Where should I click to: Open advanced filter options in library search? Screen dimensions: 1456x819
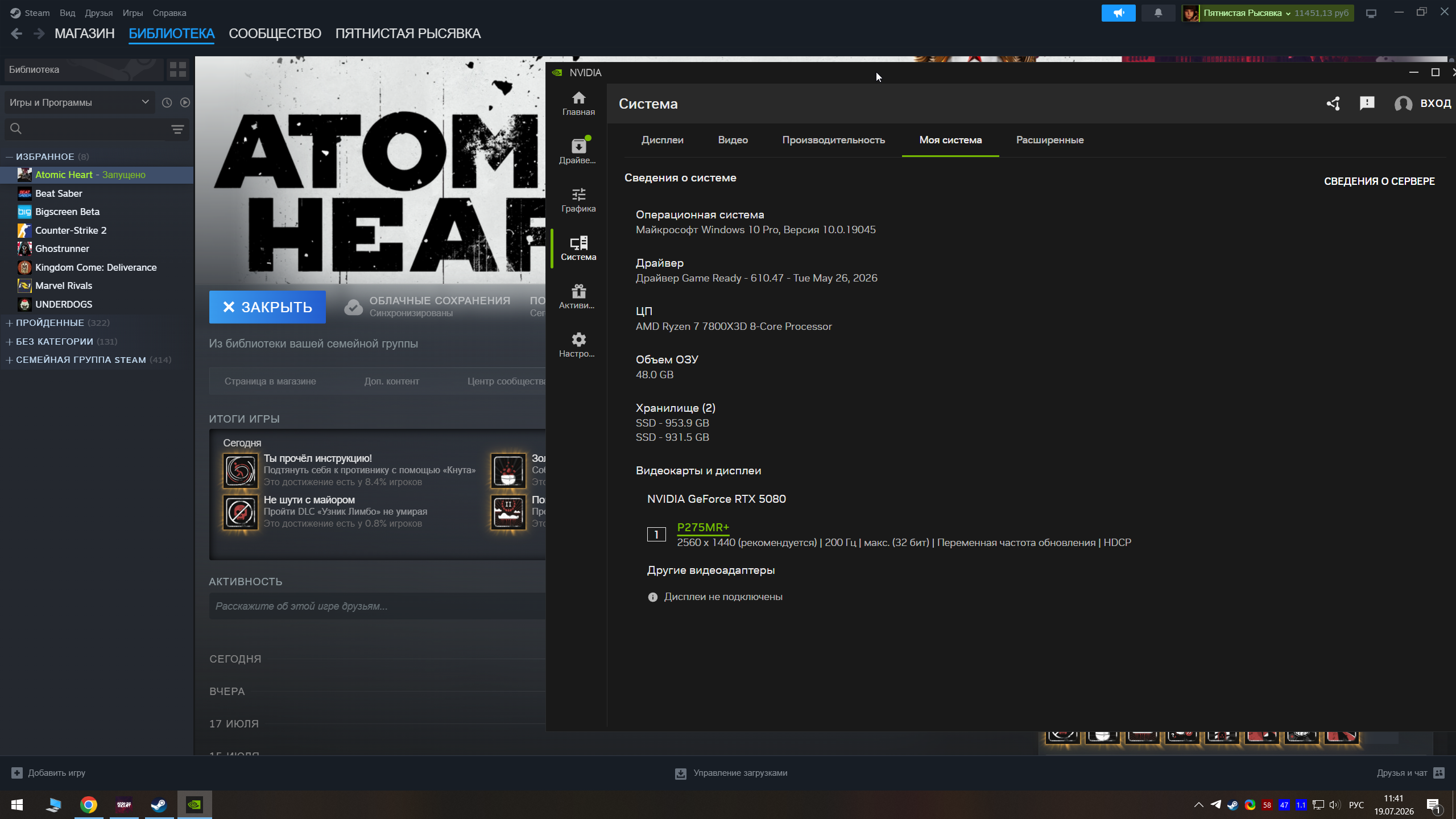(177, 129)
